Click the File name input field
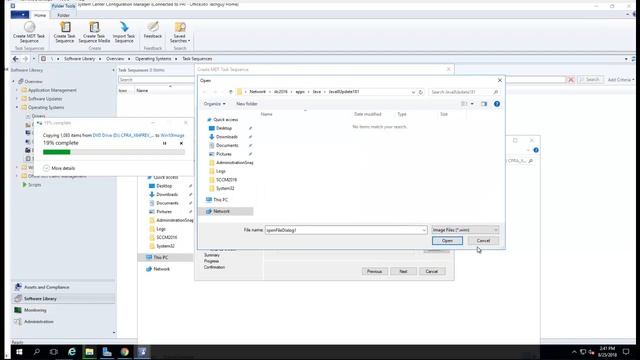Image resolution: width=640 pixels, height=360 pixels. [x=346, y=230]
